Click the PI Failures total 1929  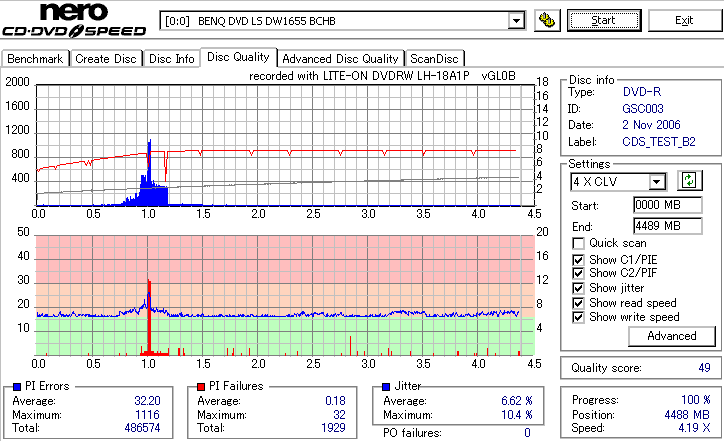tap(333, 428)
